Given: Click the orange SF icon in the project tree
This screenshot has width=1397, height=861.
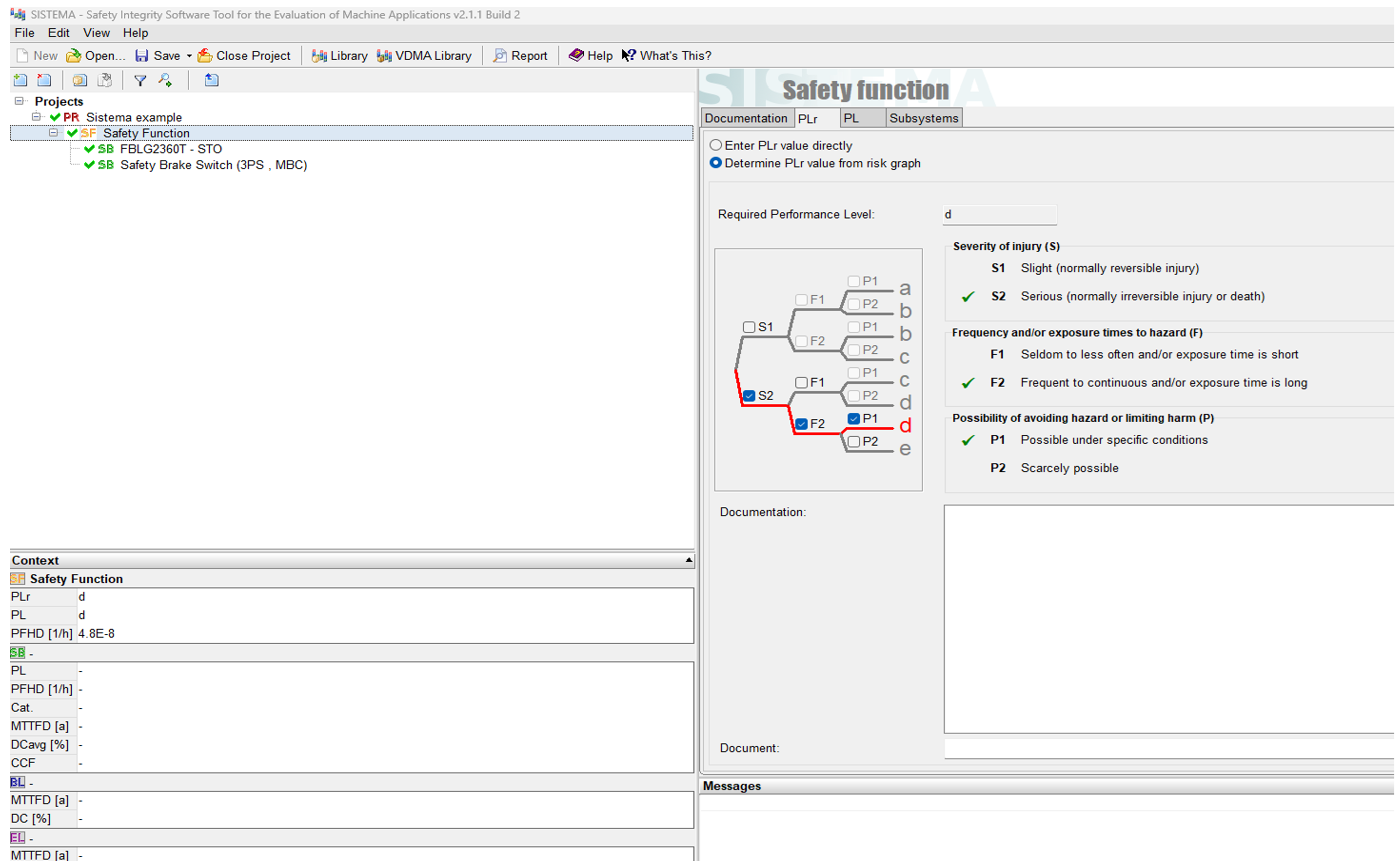Looking at the screenshot, I should (89, 133).
